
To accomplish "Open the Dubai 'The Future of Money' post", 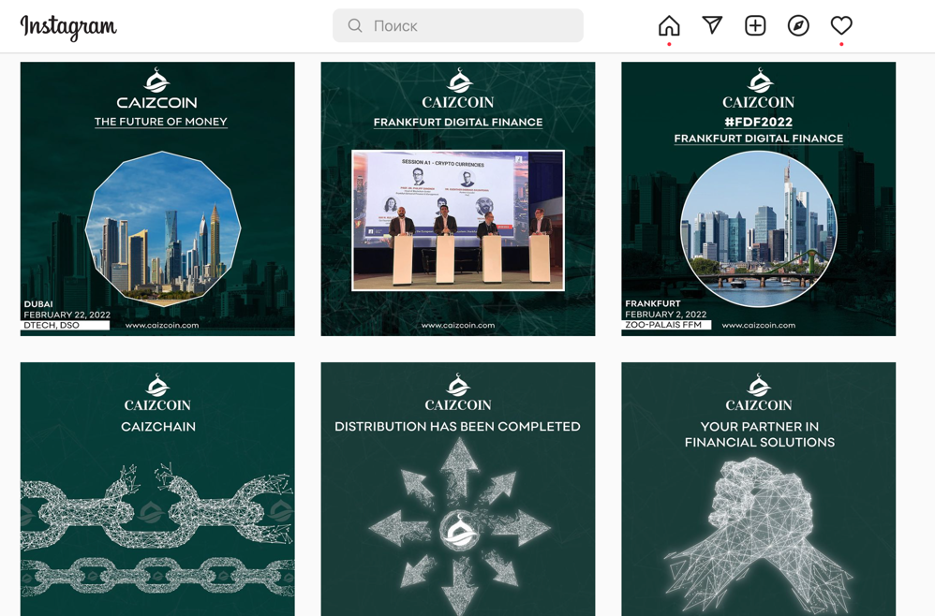I will 158,199.
